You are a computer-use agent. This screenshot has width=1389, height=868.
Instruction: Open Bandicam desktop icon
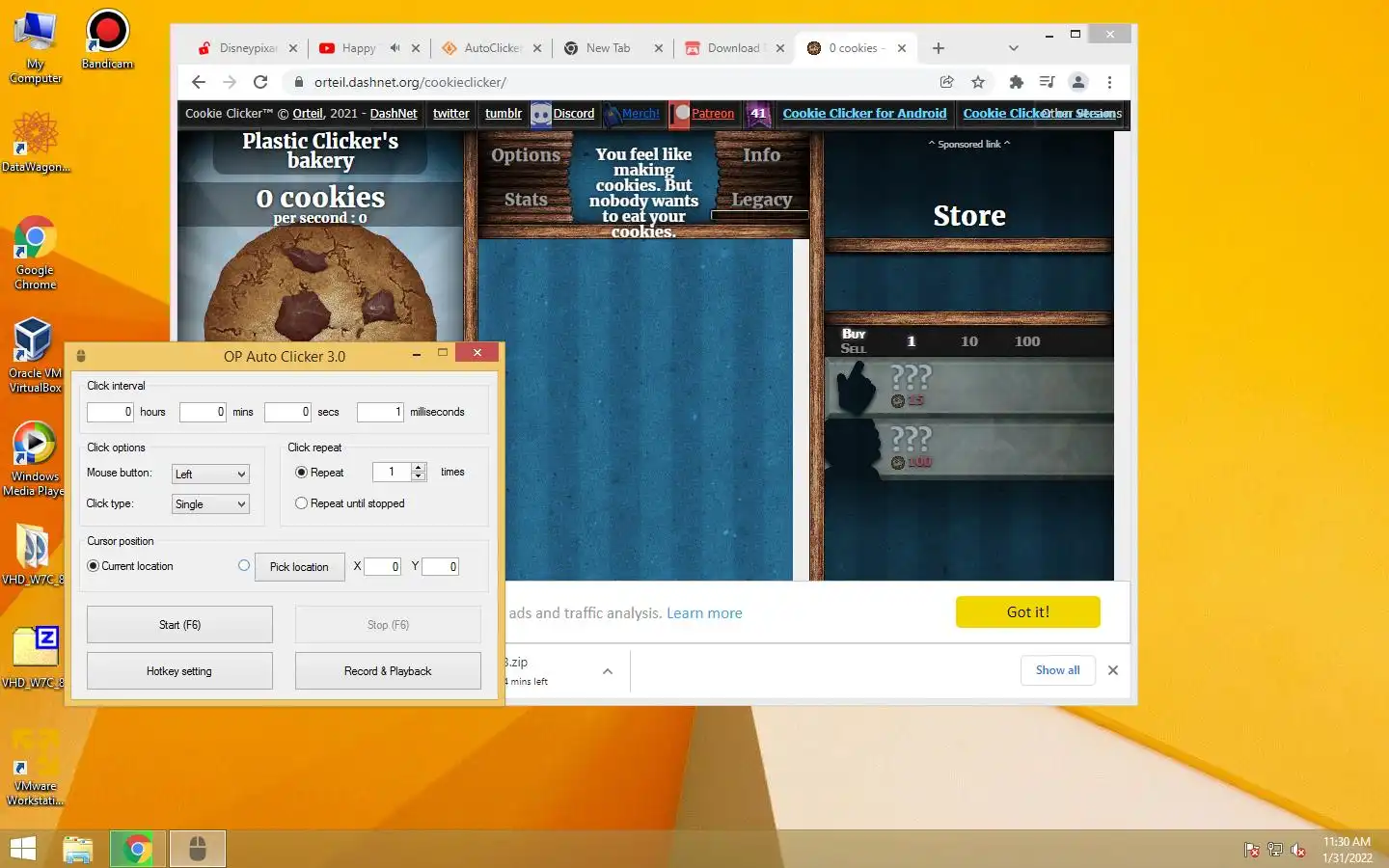pos(107,39)
